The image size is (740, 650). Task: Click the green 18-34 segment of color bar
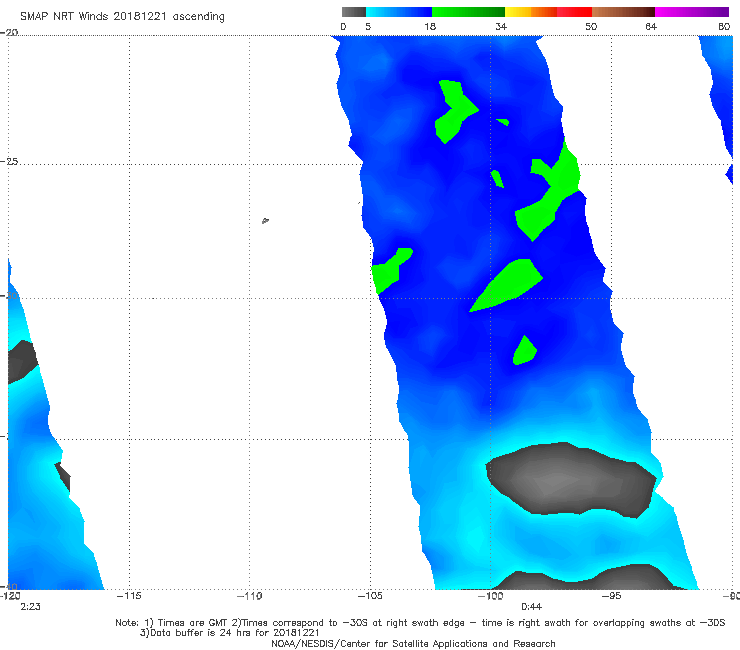pyautogui.click(x=468, y=12)
